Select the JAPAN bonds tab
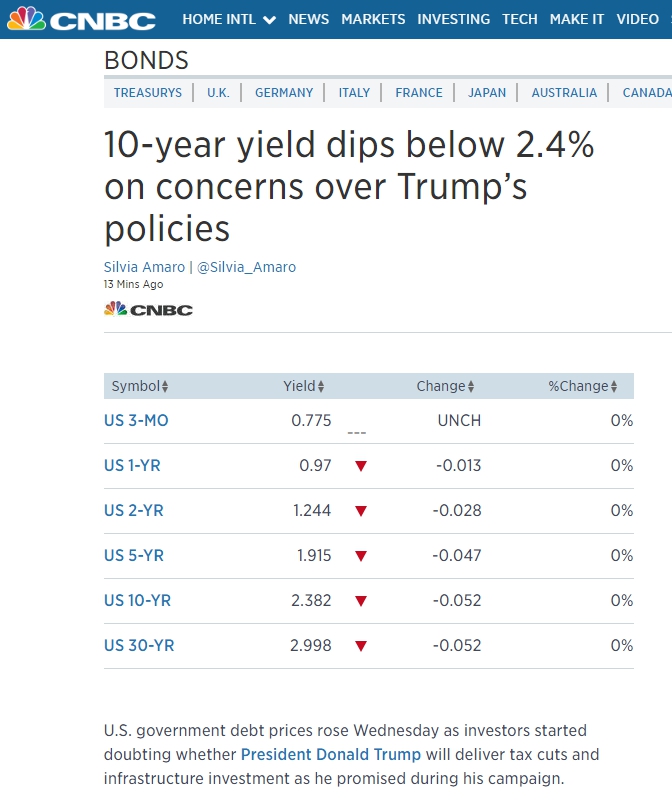 (487, 93)
